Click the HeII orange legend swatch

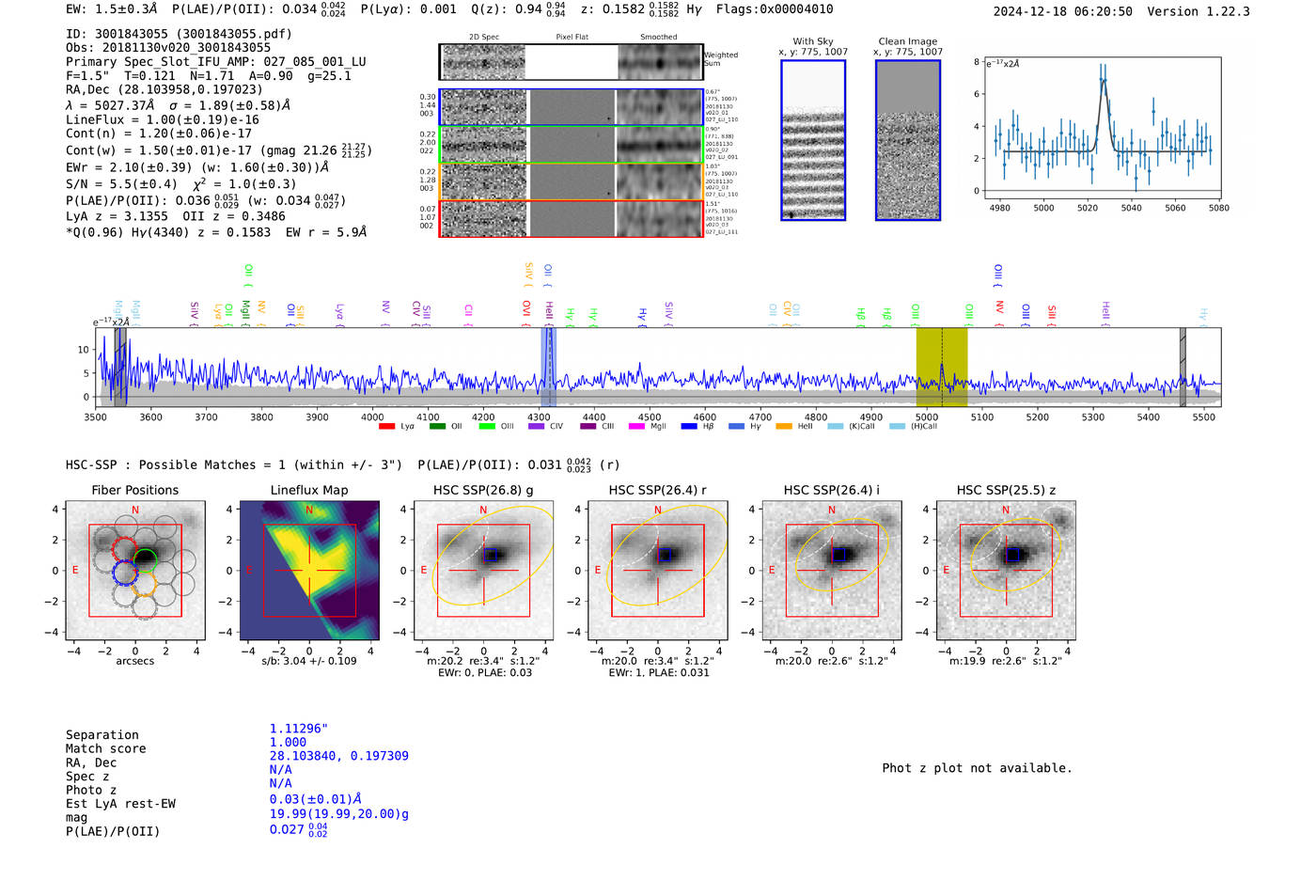pyautogui.click(x=784, y=427)
